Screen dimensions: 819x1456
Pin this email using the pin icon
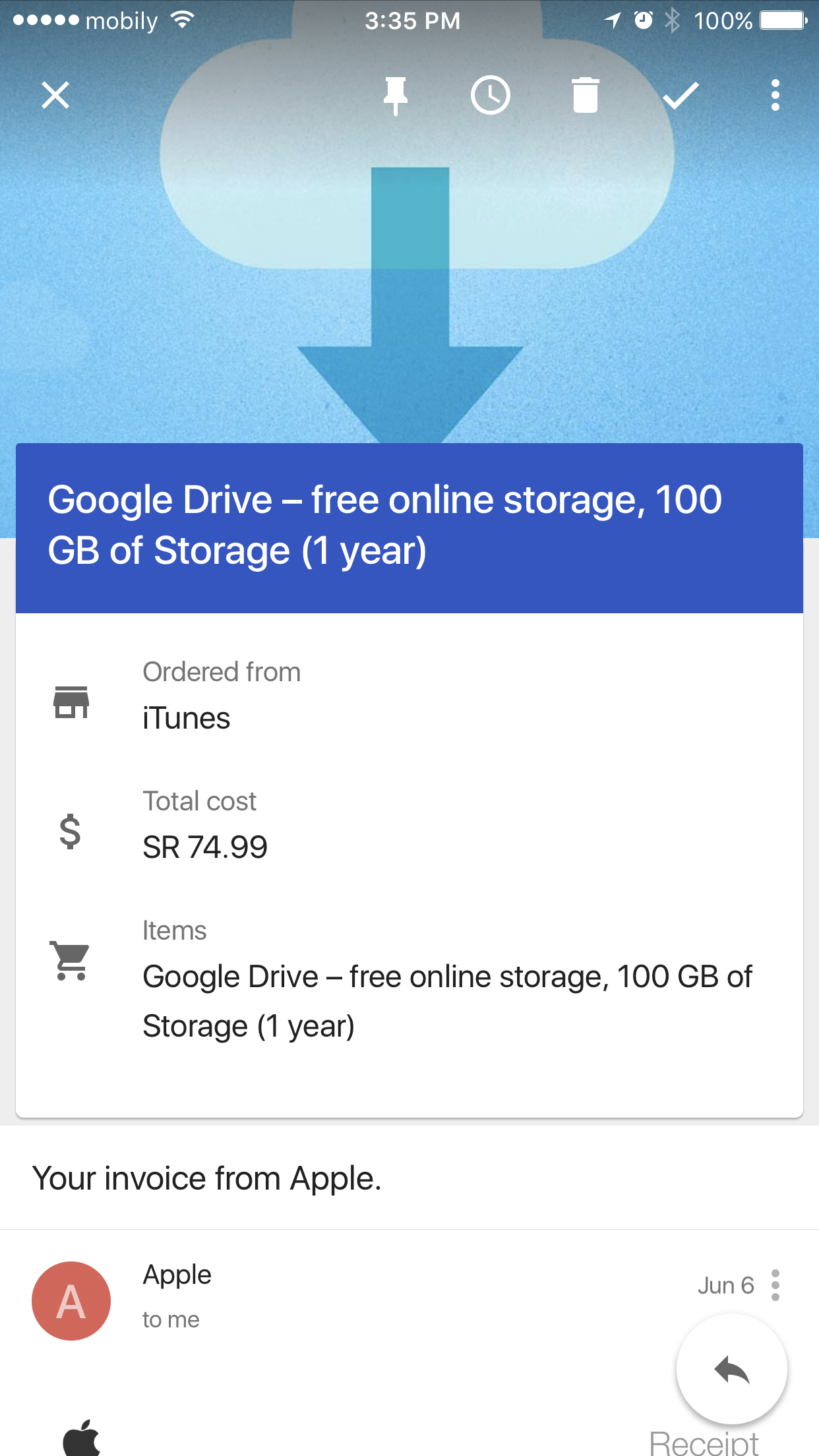396,96
